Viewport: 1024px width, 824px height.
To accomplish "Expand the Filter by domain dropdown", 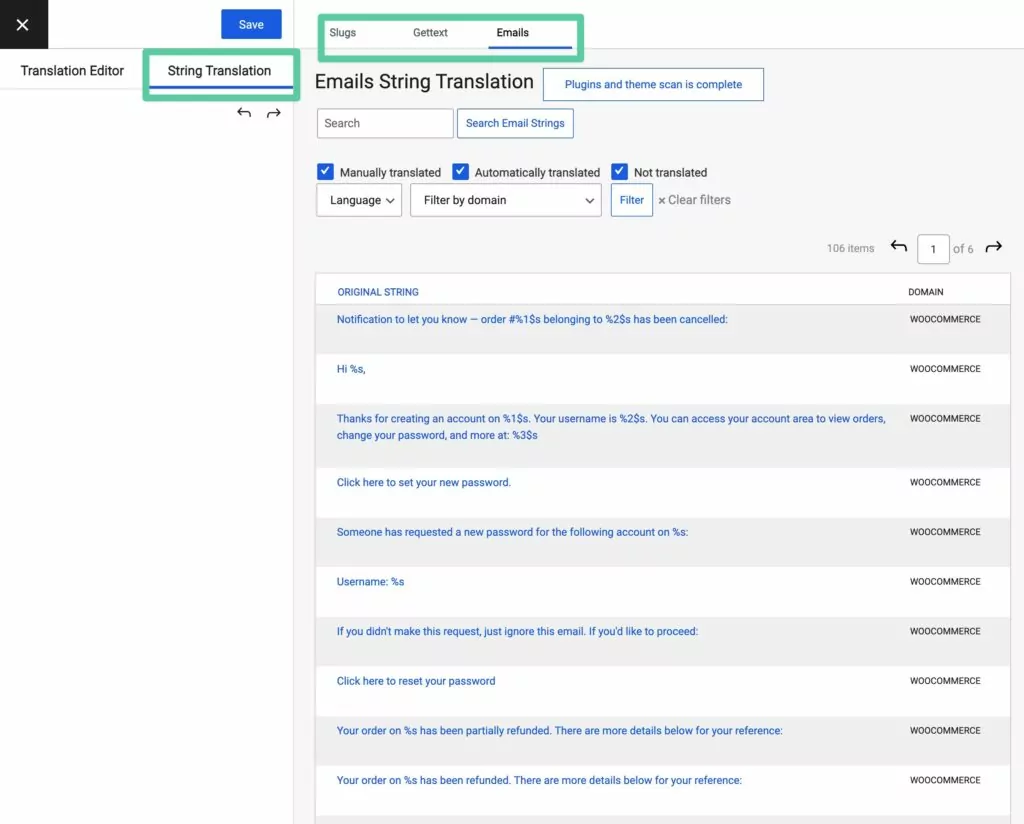I will (x=505, y=200).
